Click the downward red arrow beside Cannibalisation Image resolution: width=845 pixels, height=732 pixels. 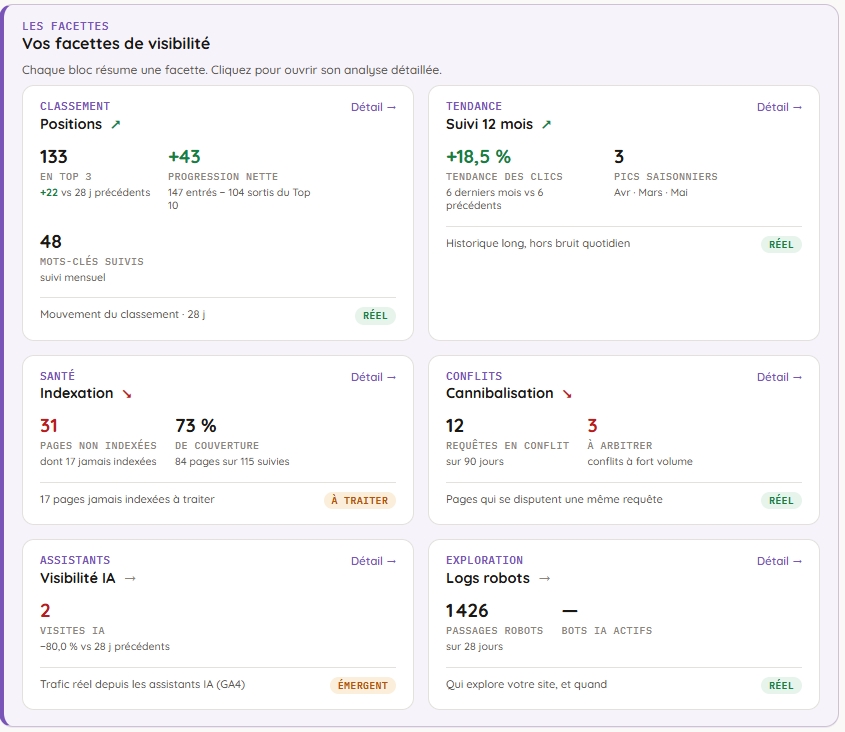click(x=567, y=394)
